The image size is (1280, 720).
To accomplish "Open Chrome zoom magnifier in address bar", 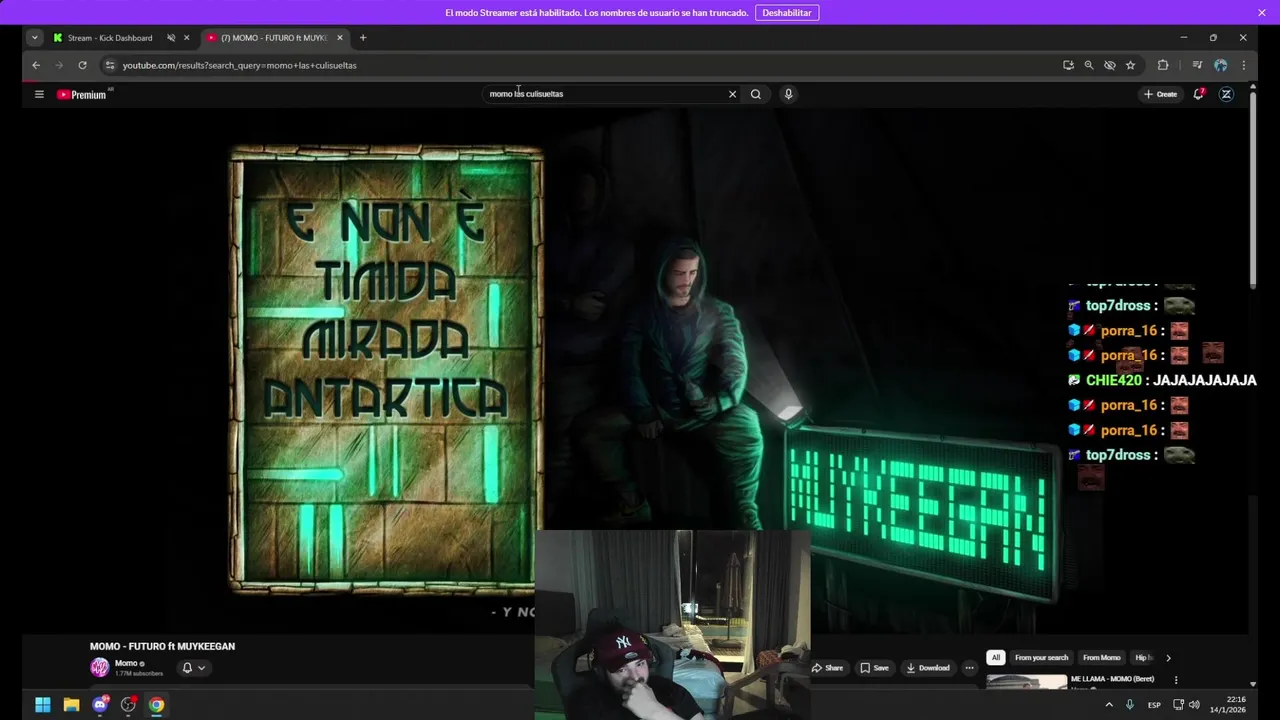I will point(1089,65).
